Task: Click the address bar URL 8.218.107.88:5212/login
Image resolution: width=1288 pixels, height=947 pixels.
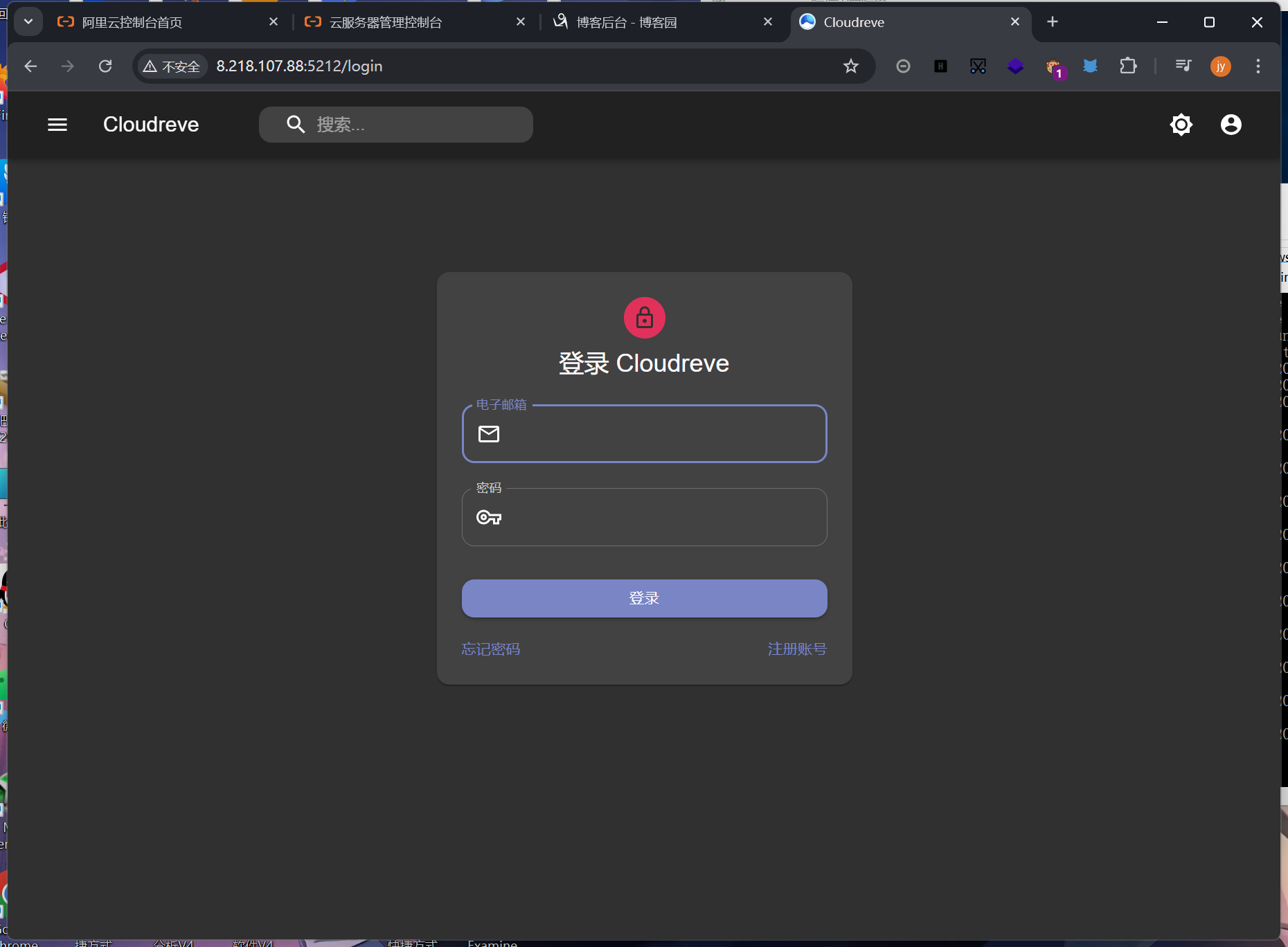Action: (x=299, y=66)
